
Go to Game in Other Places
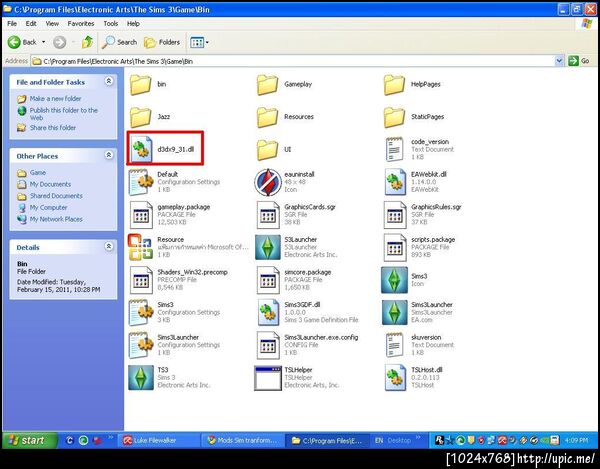(x=38, y=173)
